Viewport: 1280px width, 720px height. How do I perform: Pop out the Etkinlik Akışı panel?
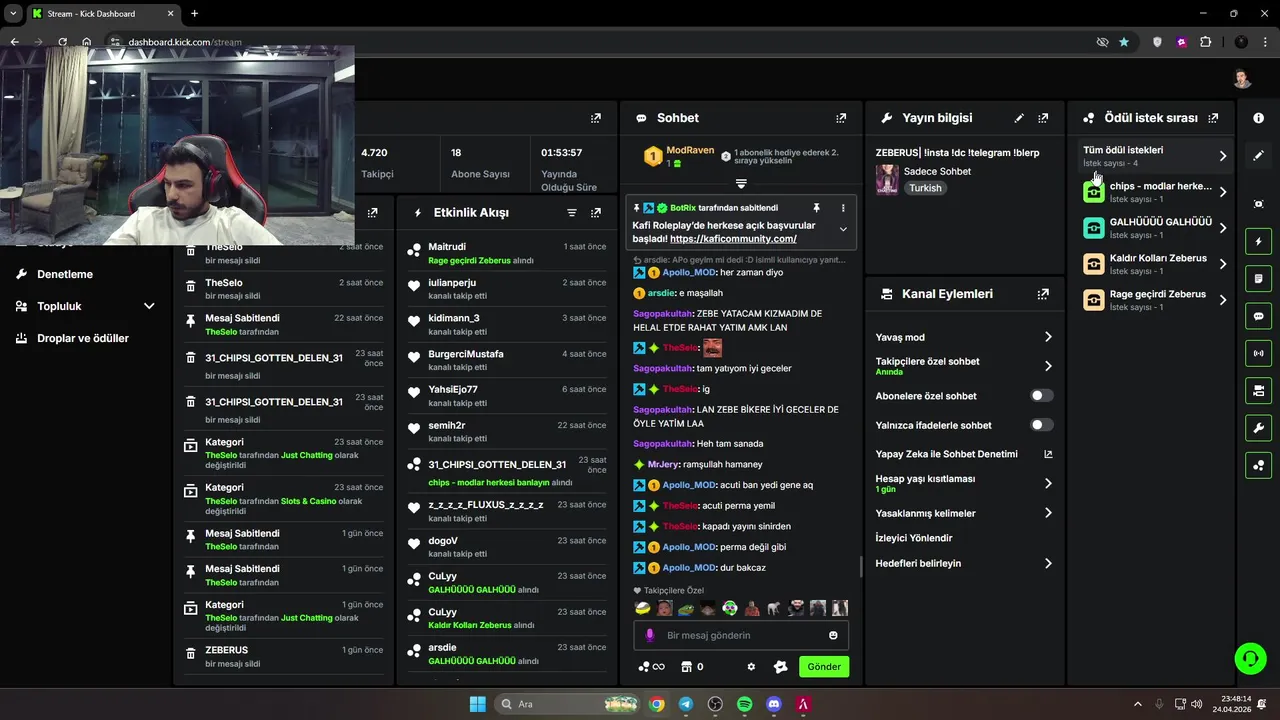[x=596, y=213]
